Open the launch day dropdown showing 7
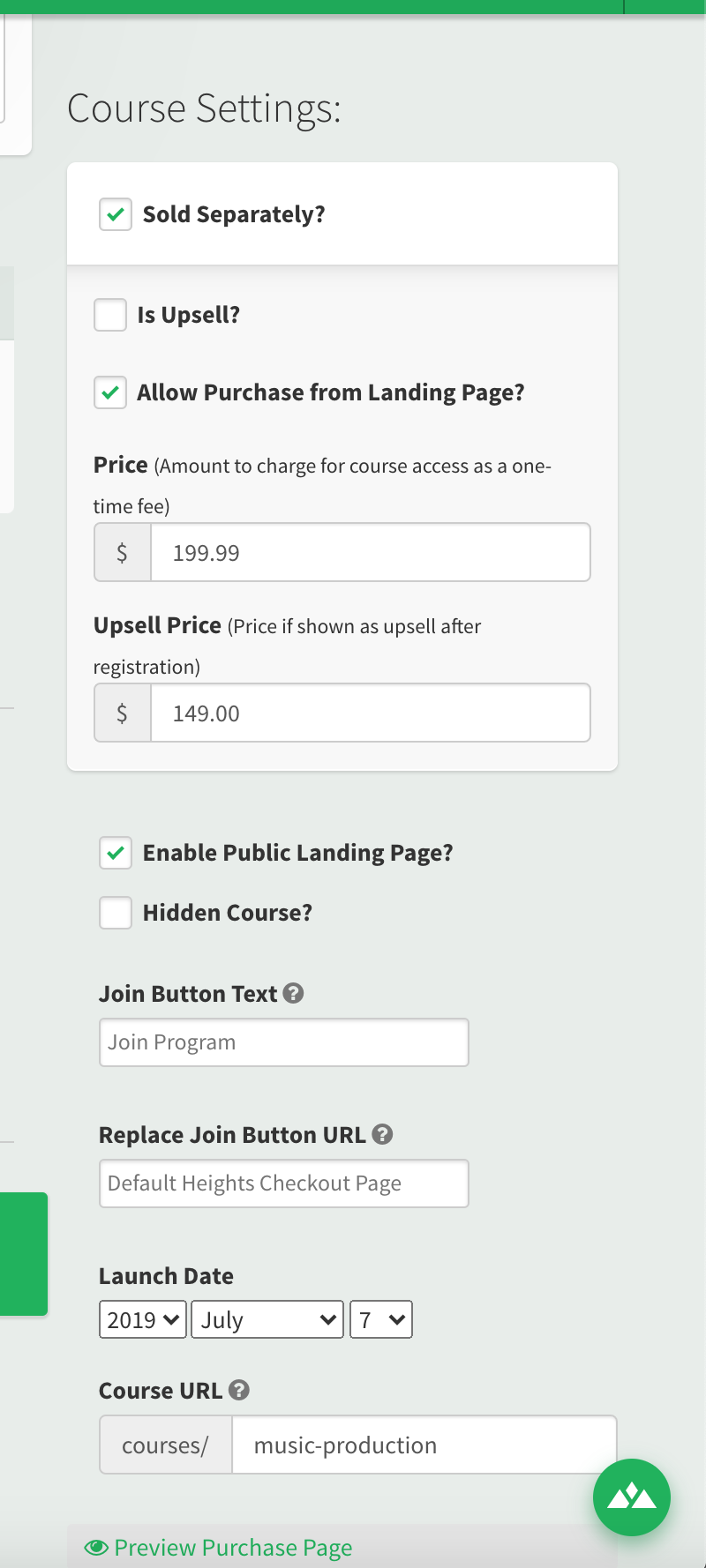Image resolution: width=706 pixels, height=1568 pixels. click(x=380, y=1319)
